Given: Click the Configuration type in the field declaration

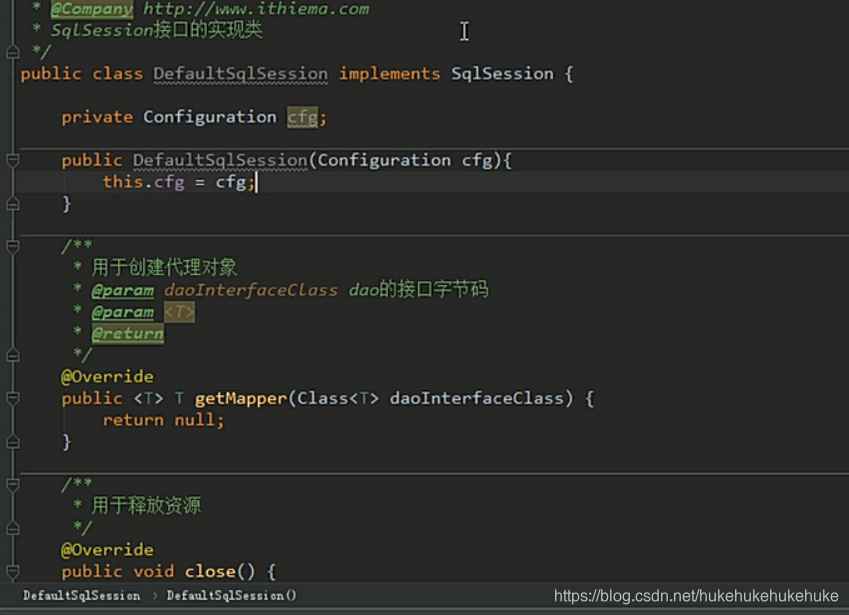Looking at the screenshot, I should tap(210, 117).
